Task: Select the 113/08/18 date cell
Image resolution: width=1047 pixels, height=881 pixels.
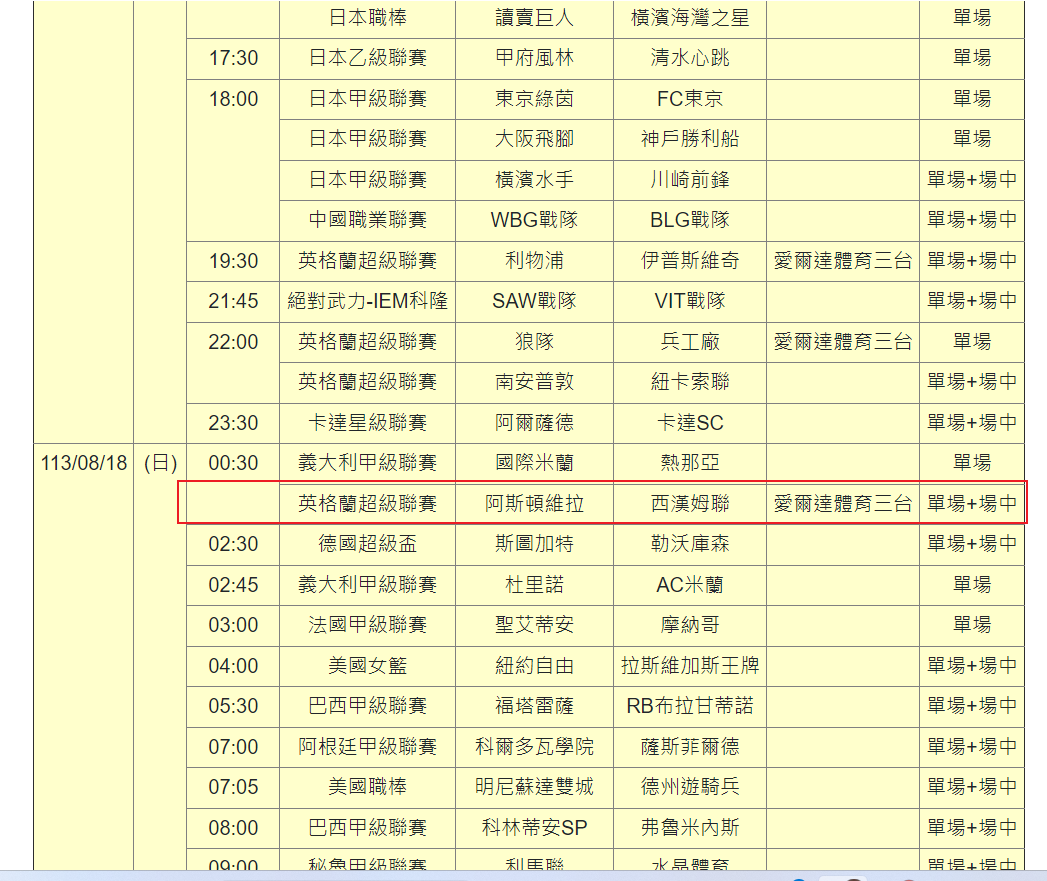Action: [84, 463]
